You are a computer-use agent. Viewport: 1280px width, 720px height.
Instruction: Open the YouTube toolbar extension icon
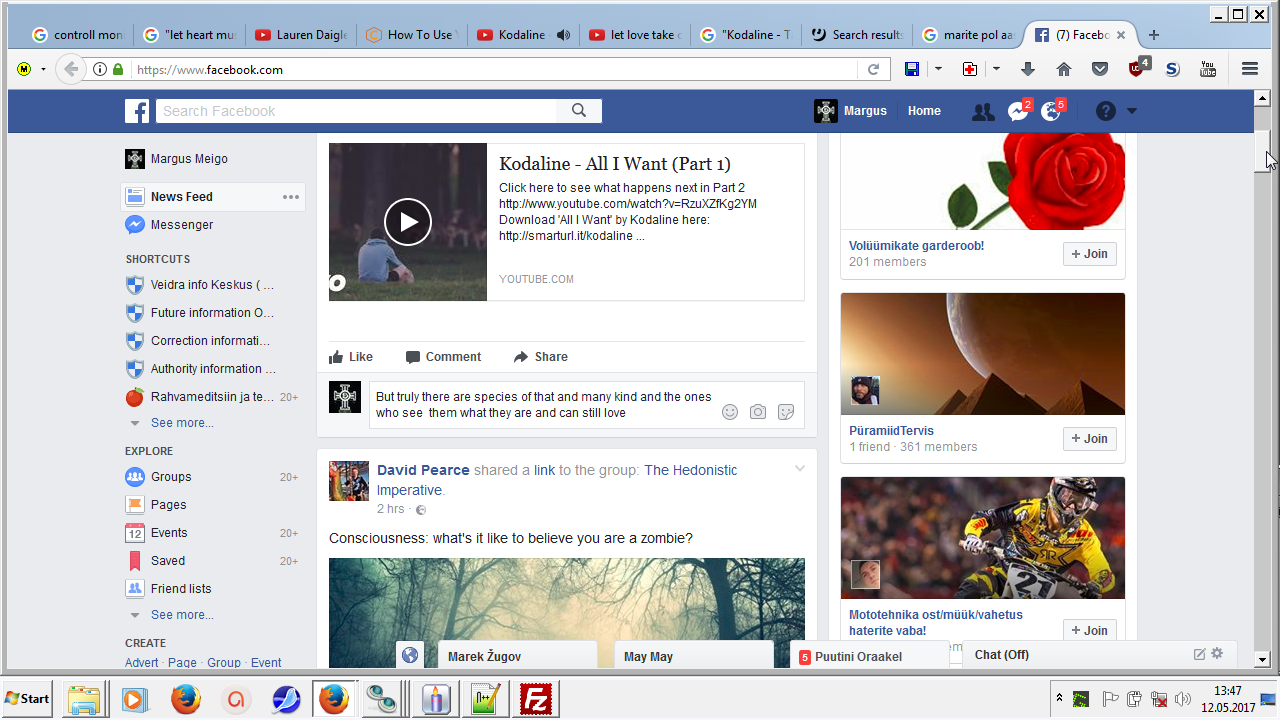[1208, 69]
